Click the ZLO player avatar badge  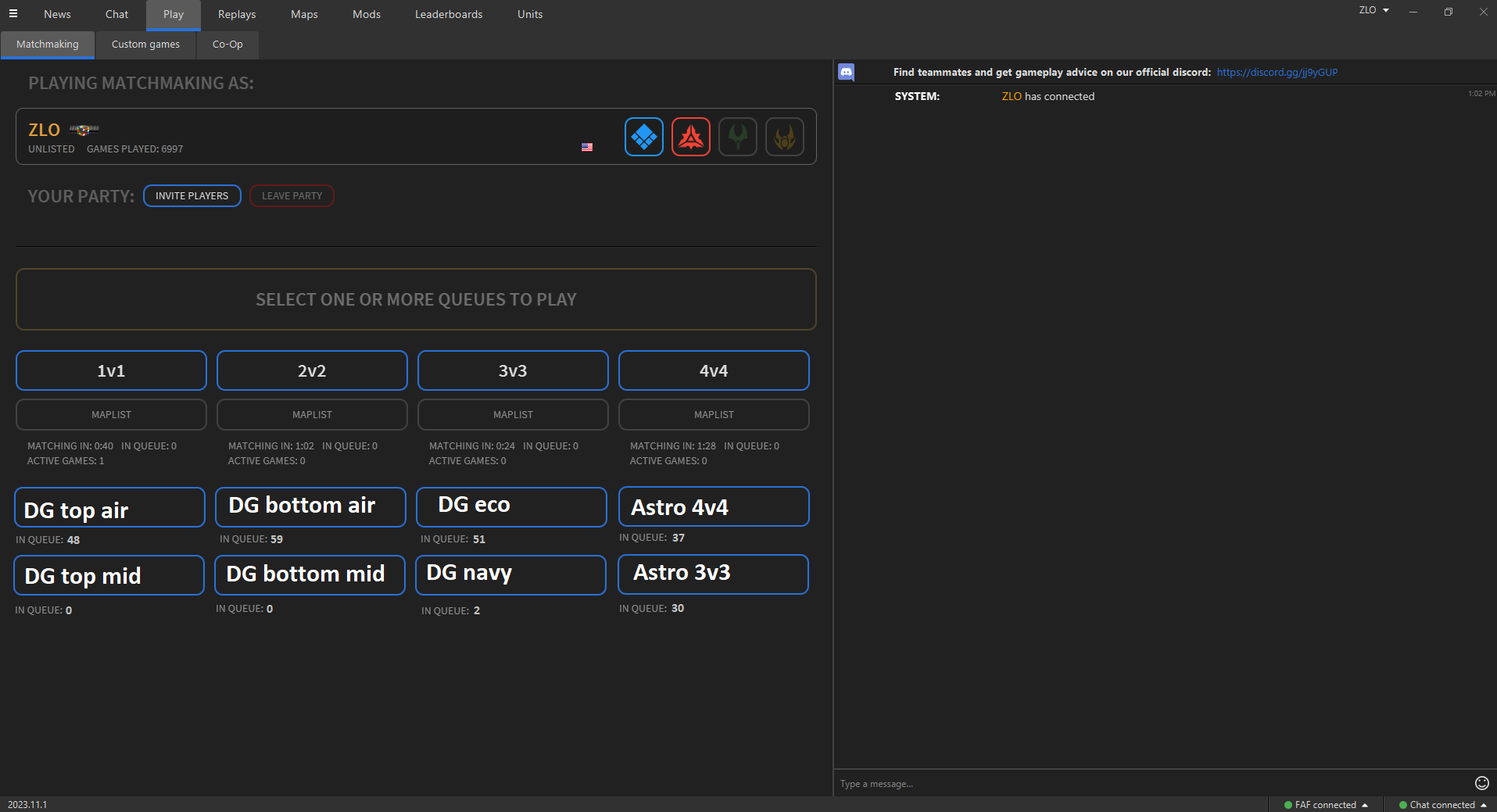pyautogui.click(x=84, y=130)
